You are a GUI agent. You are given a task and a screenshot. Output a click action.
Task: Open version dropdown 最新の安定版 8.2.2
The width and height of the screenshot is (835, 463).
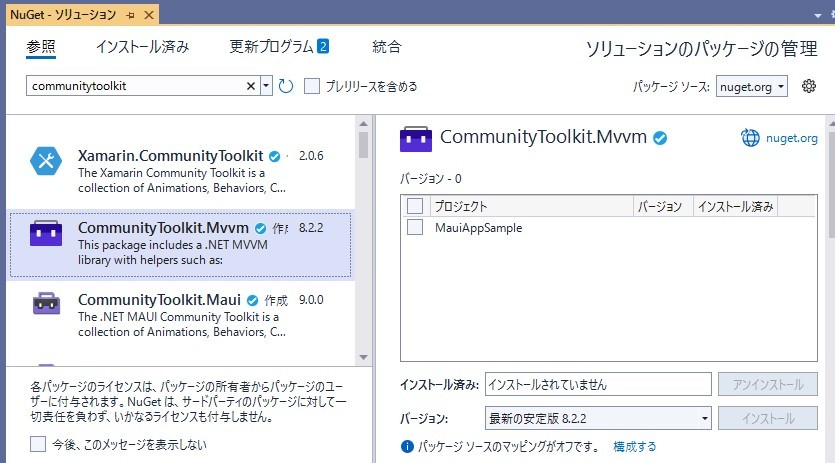point(598,418)
